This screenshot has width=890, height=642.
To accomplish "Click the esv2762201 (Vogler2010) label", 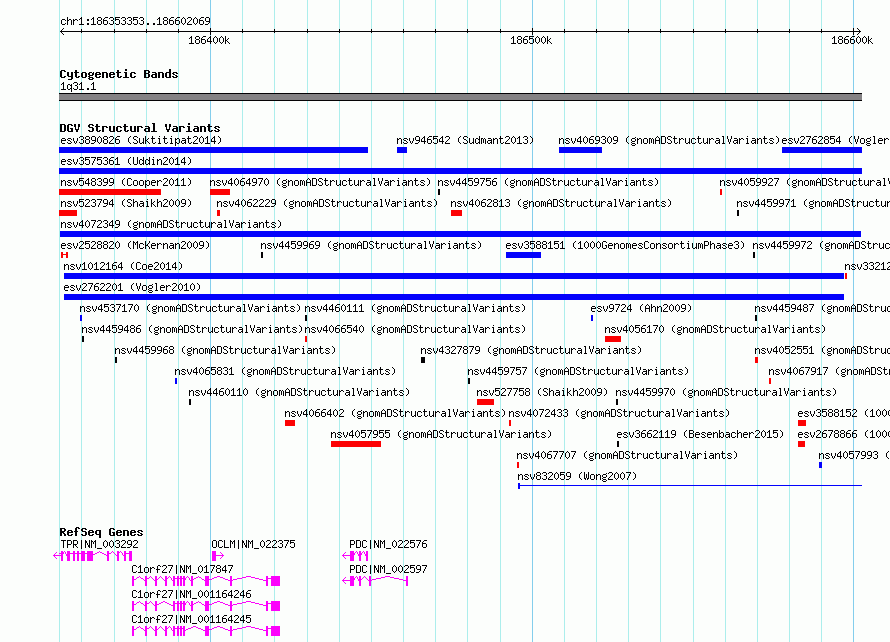I will (132, 287).
